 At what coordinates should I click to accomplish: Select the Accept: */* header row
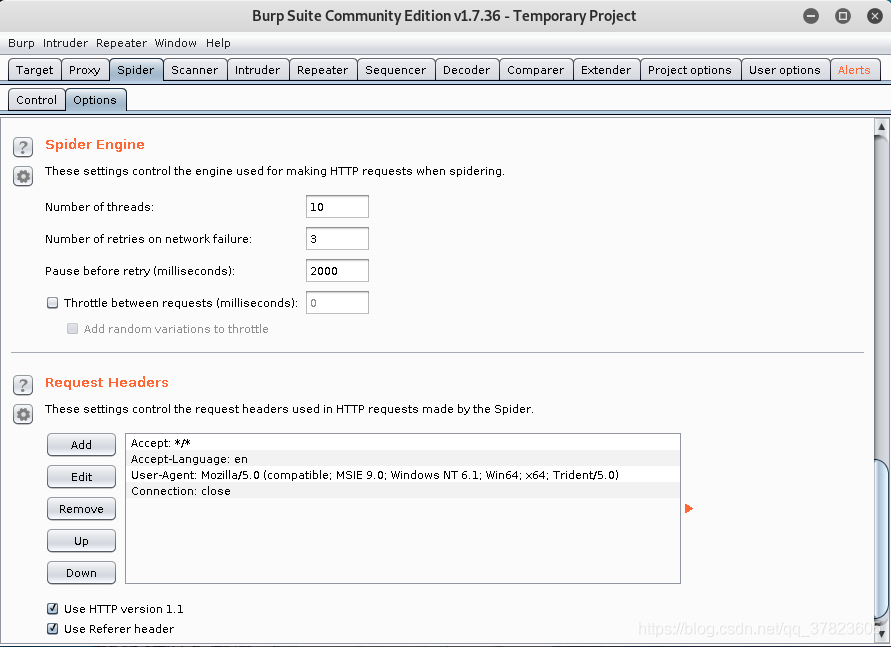click(403, 443)
